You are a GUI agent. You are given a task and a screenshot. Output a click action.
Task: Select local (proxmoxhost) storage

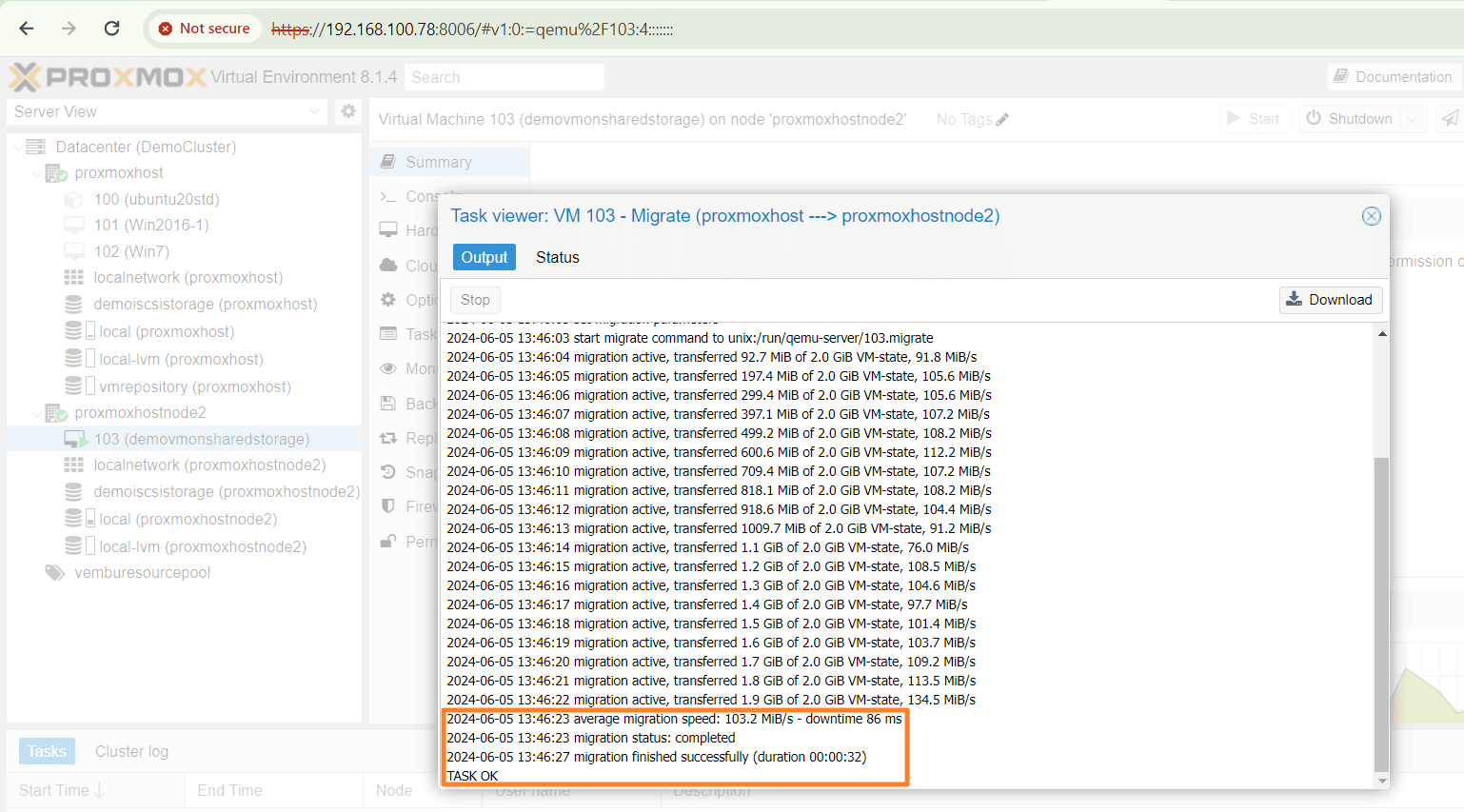[166, 331]
